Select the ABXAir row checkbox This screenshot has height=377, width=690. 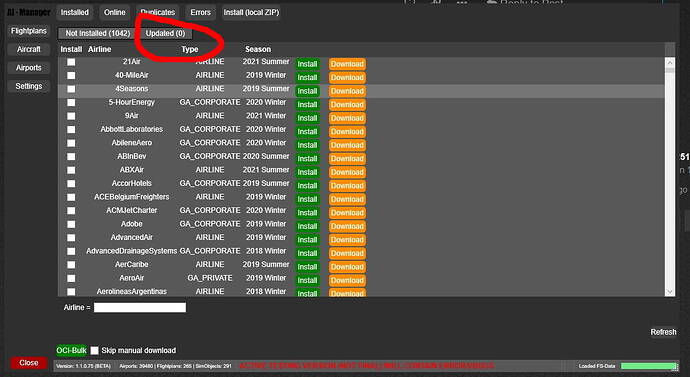(71, 170)
